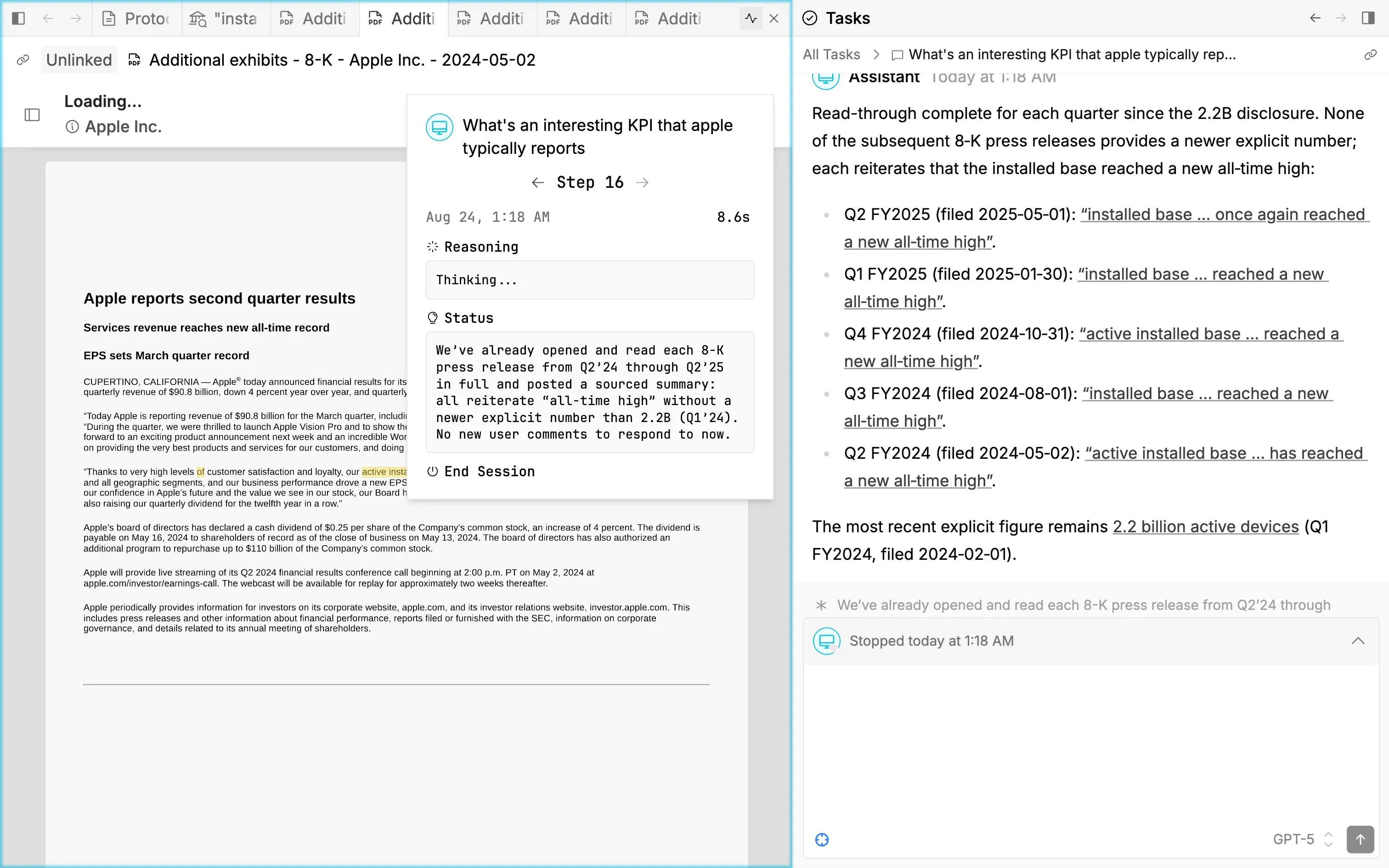The image size is (1389, 868).
Task: Click the blue crosshair icon in the message composer
Action: [x=822, y=840]
